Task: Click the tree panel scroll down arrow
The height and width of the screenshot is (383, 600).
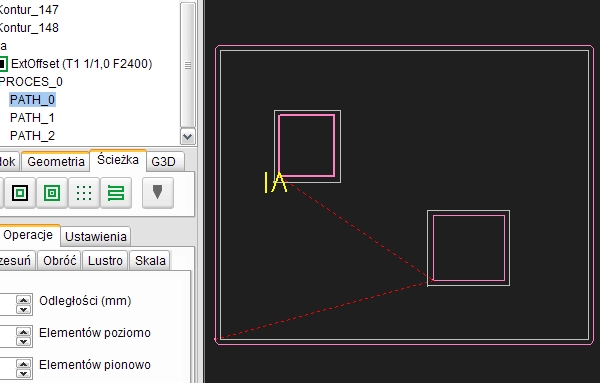Action: coord(188,137)
